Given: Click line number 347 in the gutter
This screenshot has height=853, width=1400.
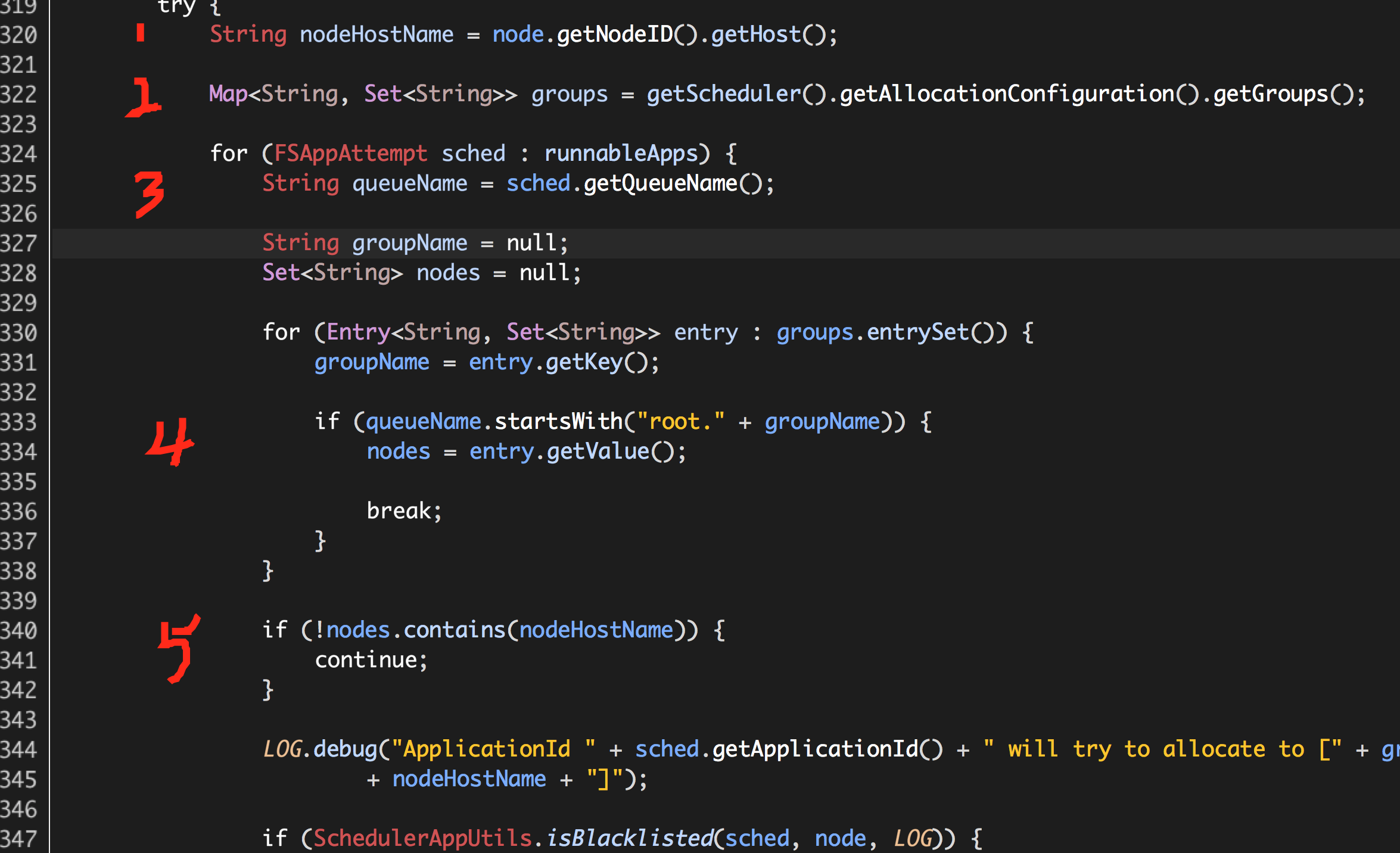Looking at the screenshot, I should point(18,839).
